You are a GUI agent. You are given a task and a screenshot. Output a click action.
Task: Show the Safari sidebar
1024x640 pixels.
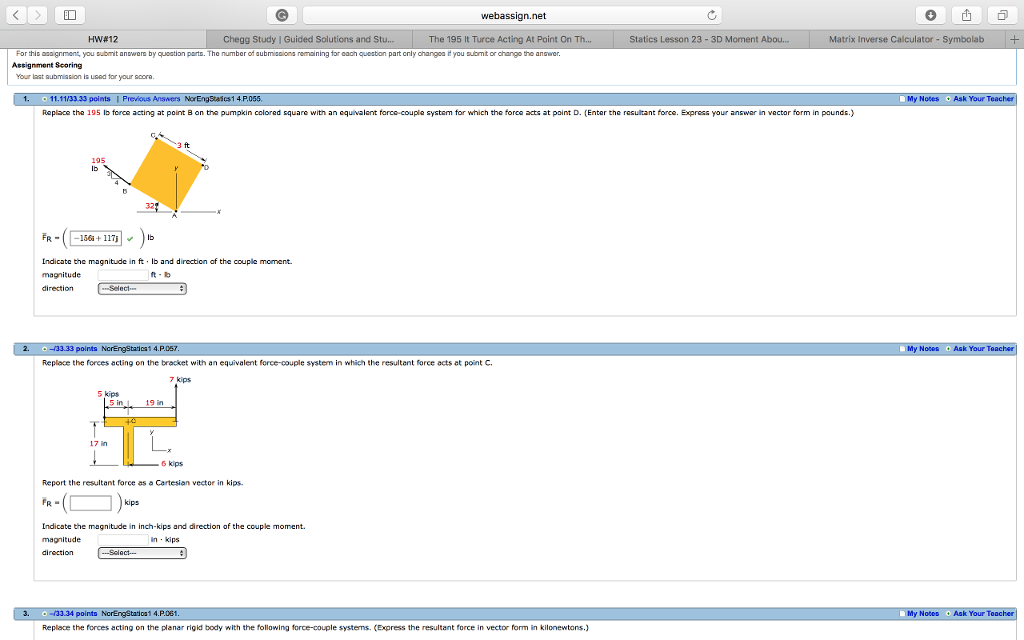[70, 15]
